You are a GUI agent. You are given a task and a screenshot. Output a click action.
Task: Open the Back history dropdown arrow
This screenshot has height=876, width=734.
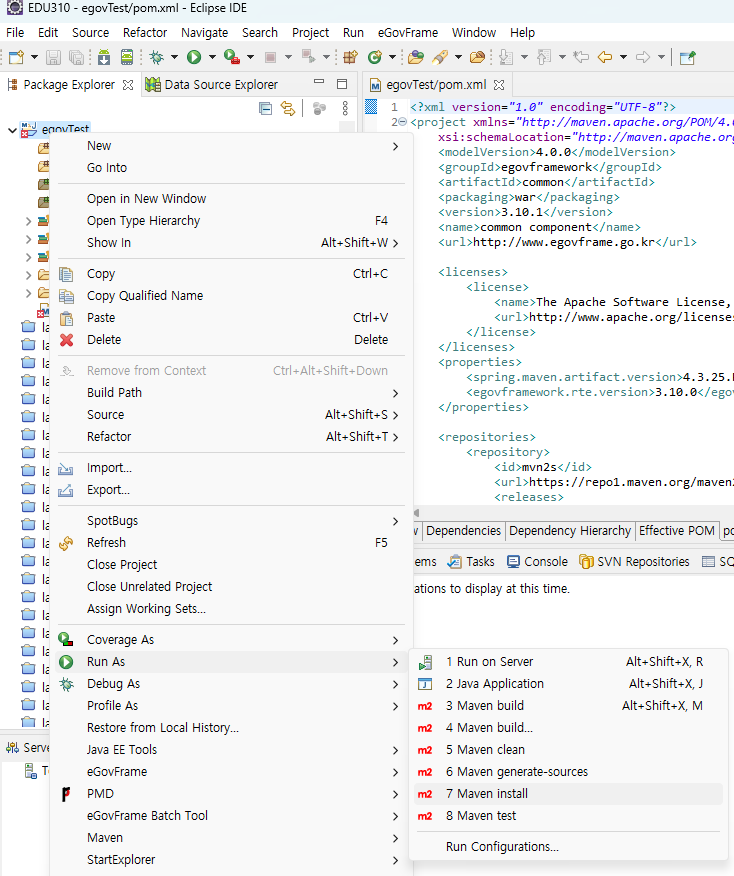[623, 57]
